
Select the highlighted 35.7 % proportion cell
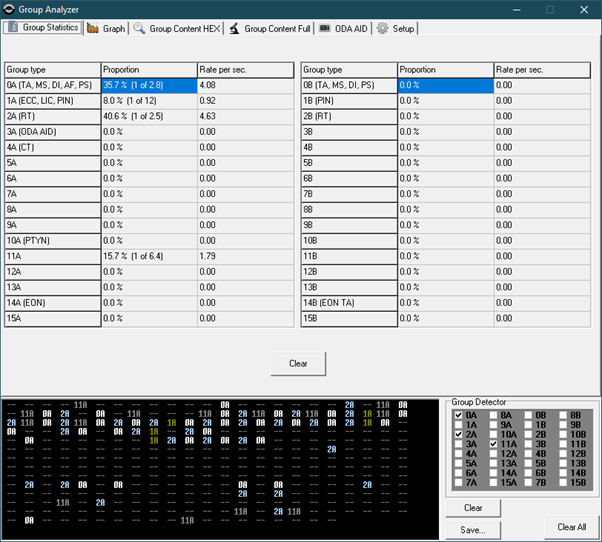point(149,86)
